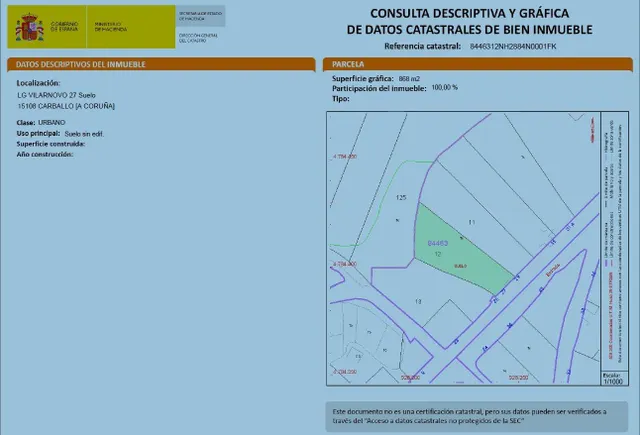Screen dimensions: 640x435
Task: Select cadastral reference 8446312NH2884N0001FK
Action: 513,47
